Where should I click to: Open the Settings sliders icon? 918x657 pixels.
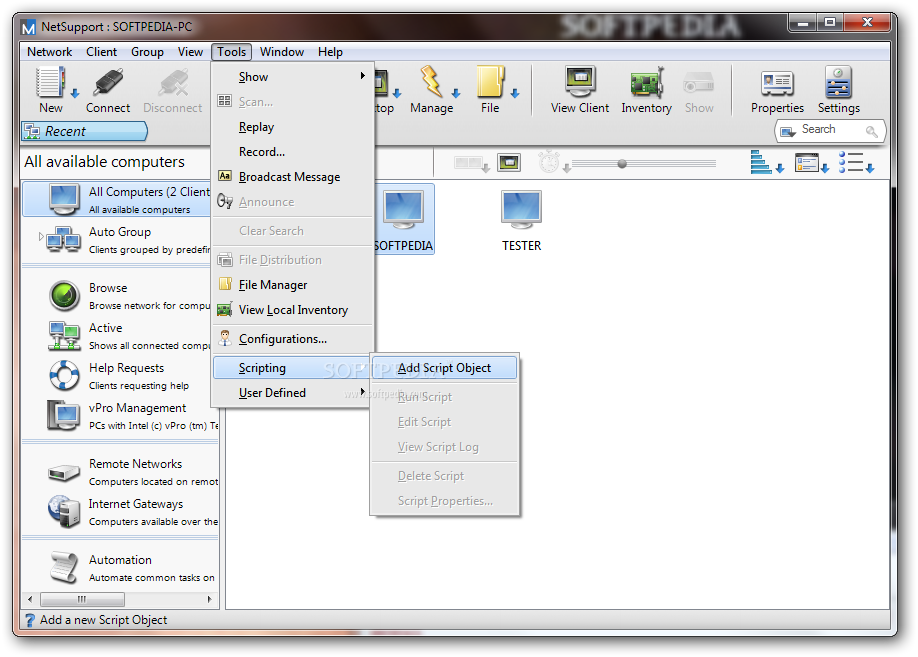(x=838, y=83)
